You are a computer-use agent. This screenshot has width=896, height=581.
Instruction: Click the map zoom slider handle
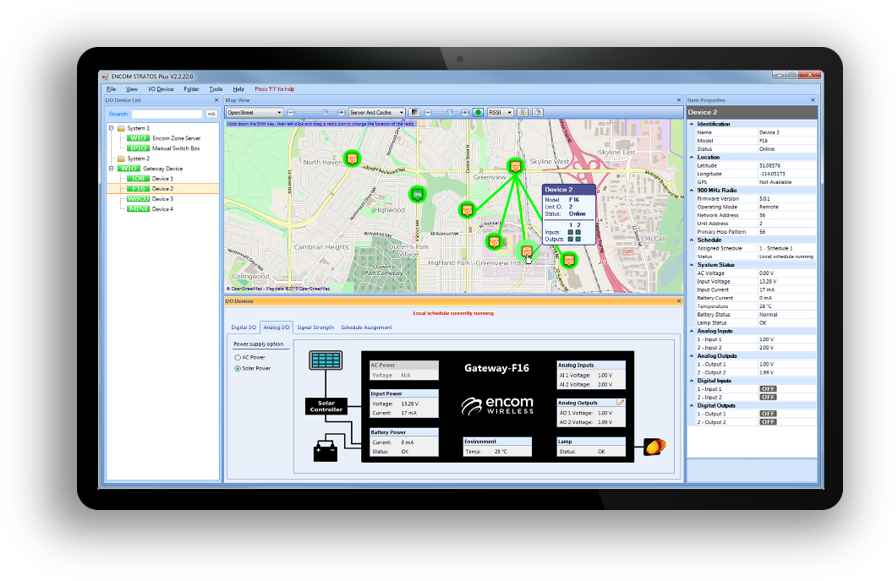[325, 112]
